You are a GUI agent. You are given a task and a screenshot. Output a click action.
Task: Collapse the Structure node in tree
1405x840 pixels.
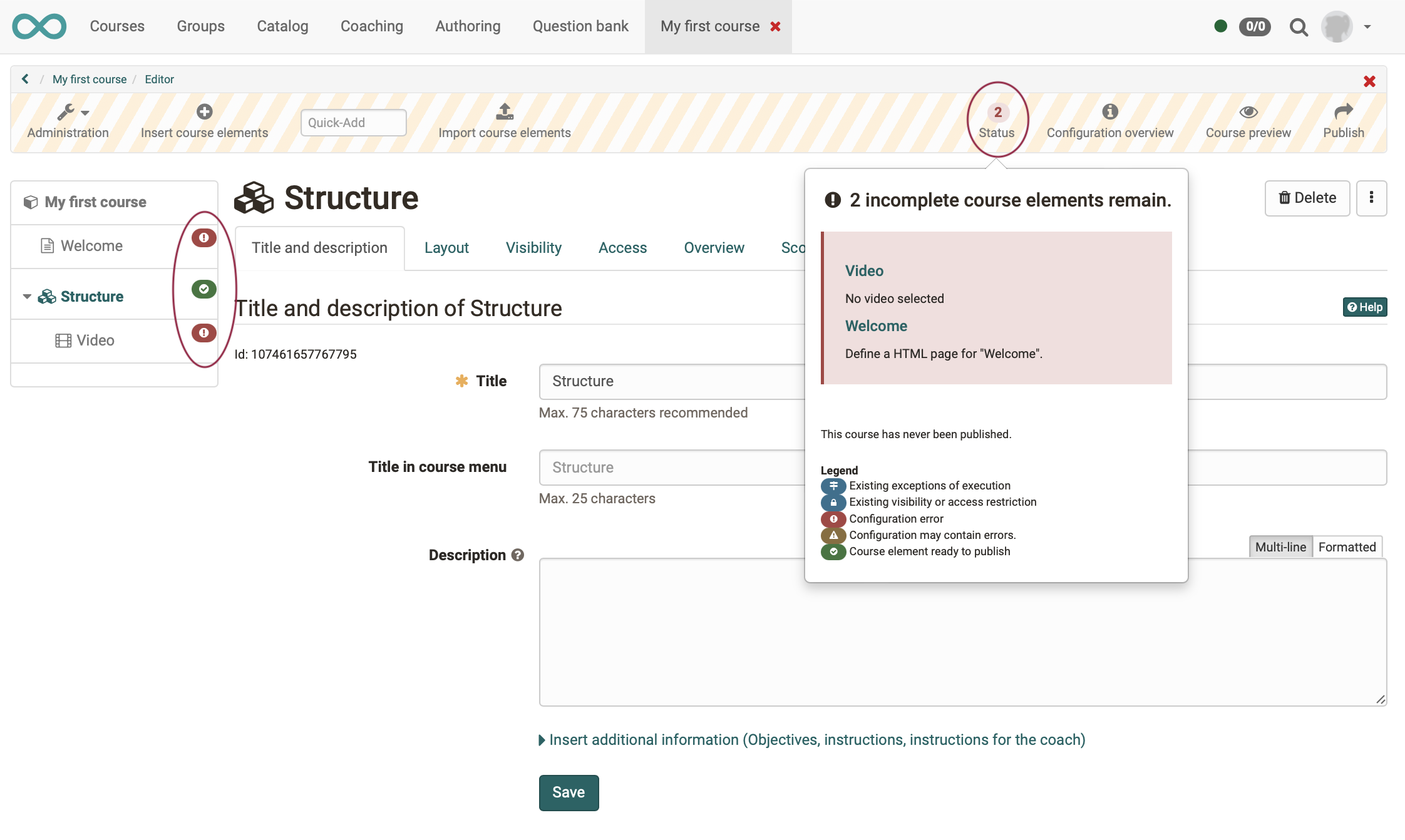tap(27, 297)
